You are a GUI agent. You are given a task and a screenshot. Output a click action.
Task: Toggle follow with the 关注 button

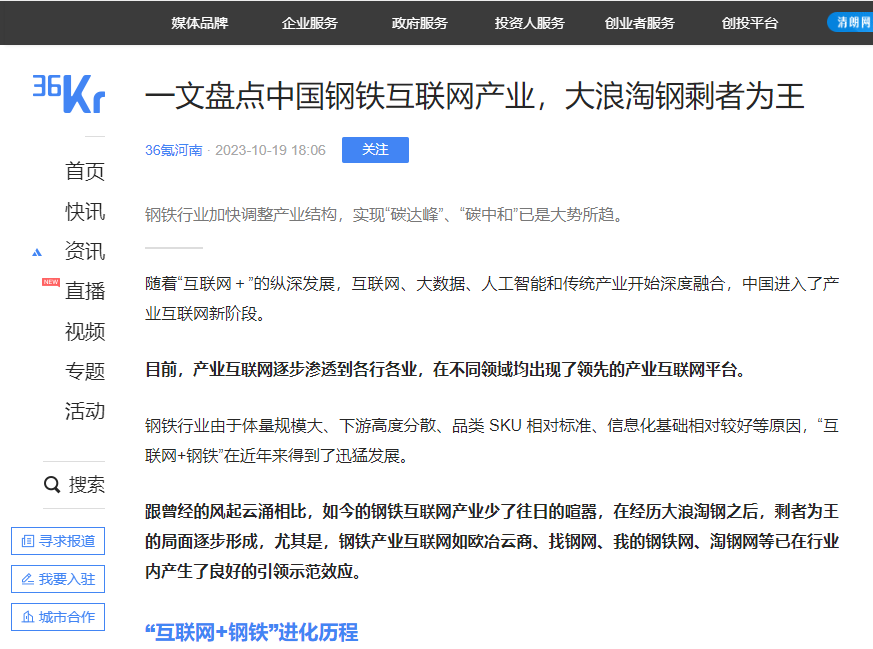click(x=375, y=150)
